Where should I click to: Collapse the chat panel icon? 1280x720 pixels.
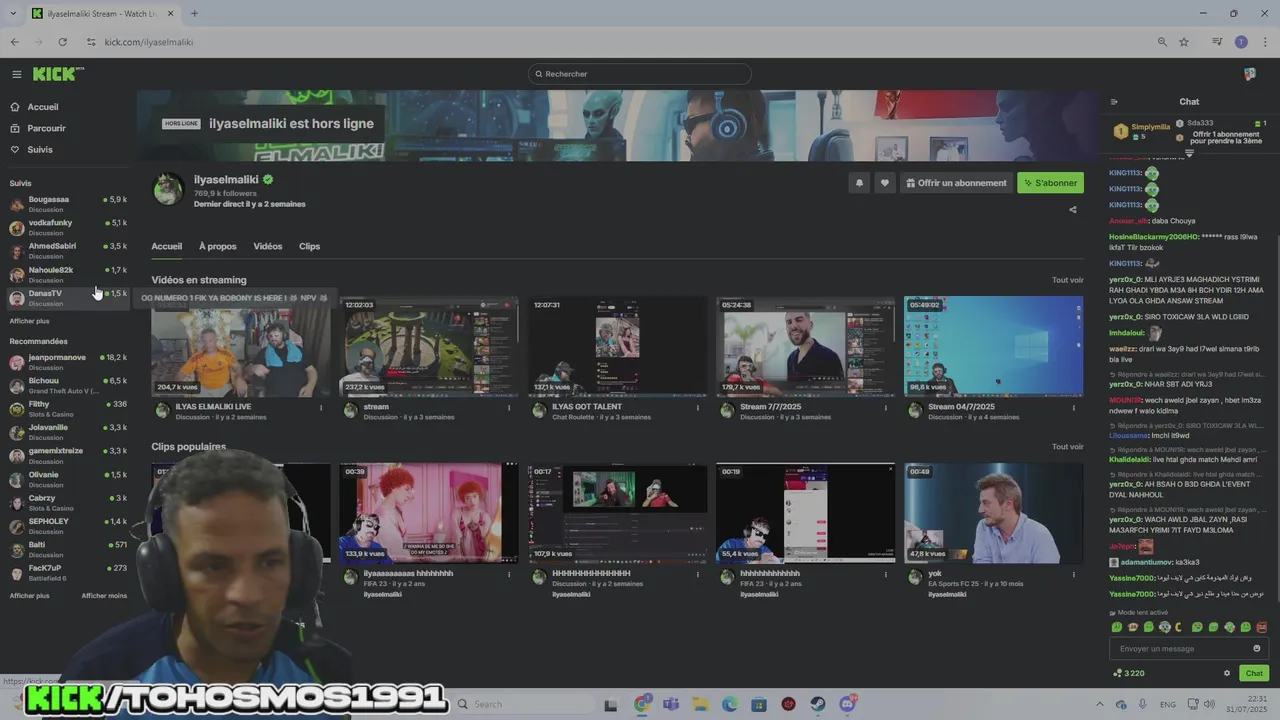(1114, 101)
